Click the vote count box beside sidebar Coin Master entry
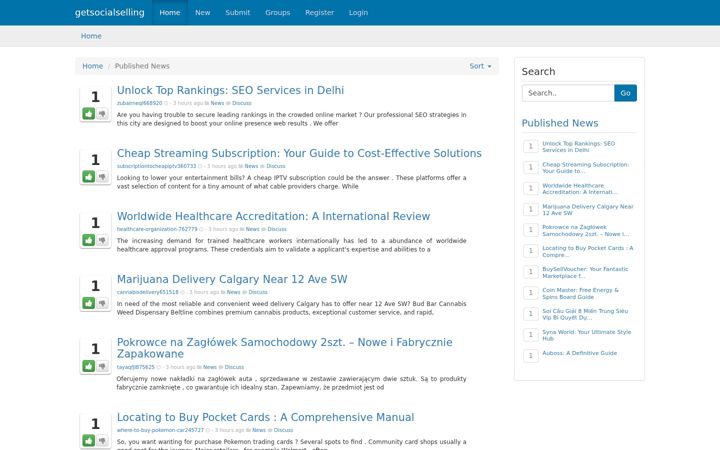 pyautogui.click(x=530, y=292)
